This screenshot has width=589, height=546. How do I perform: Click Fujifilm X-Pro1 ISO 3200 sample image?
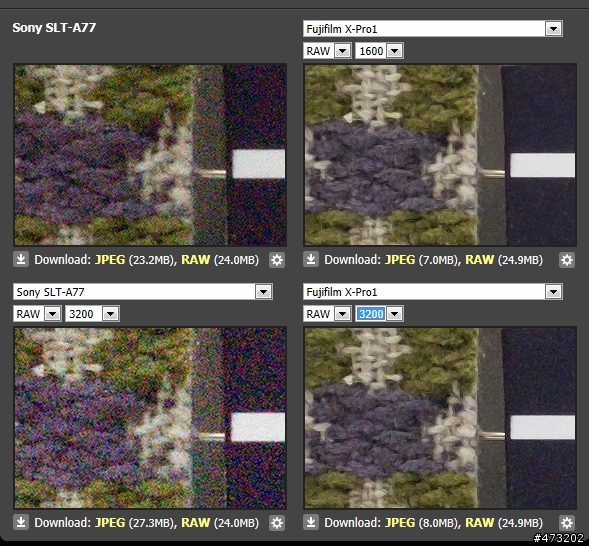[440, 418]
